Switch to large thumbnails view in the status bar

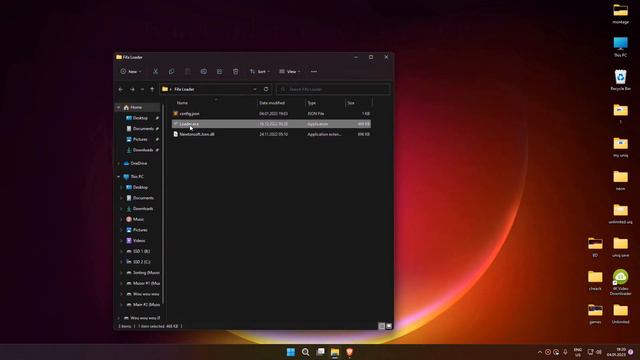pos(389,326)
